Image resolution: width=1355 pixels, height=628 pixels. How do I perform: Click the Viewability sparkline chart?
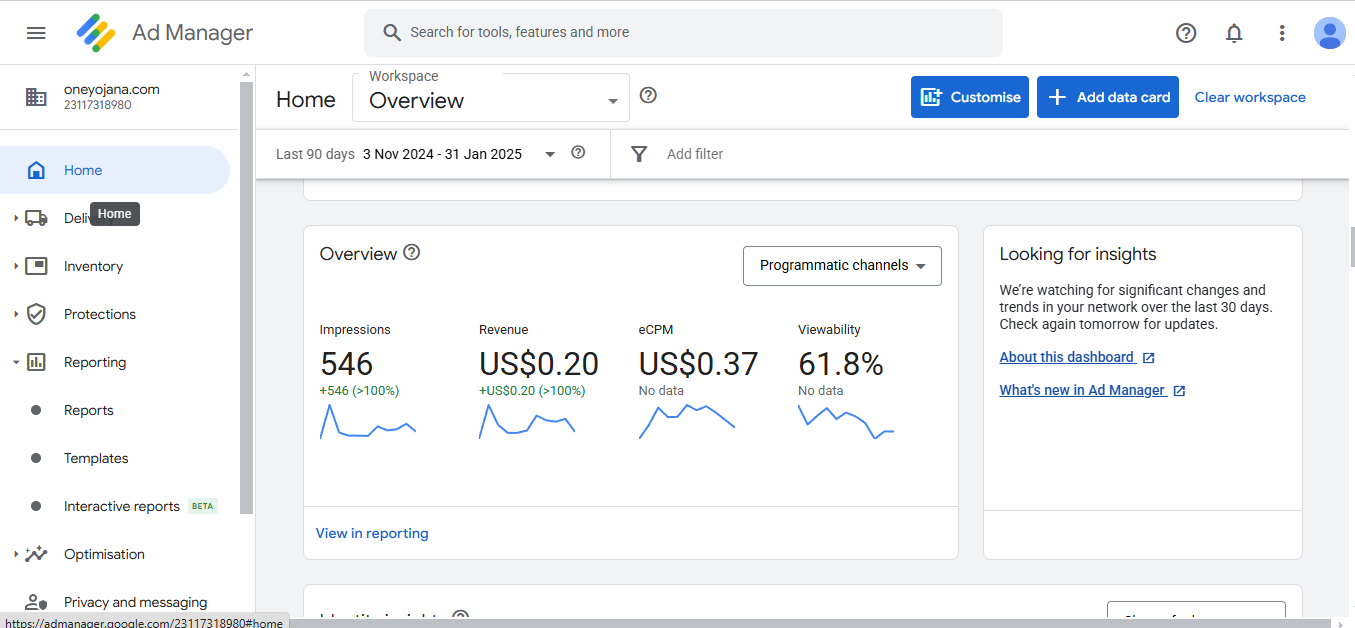pos(846,421)
